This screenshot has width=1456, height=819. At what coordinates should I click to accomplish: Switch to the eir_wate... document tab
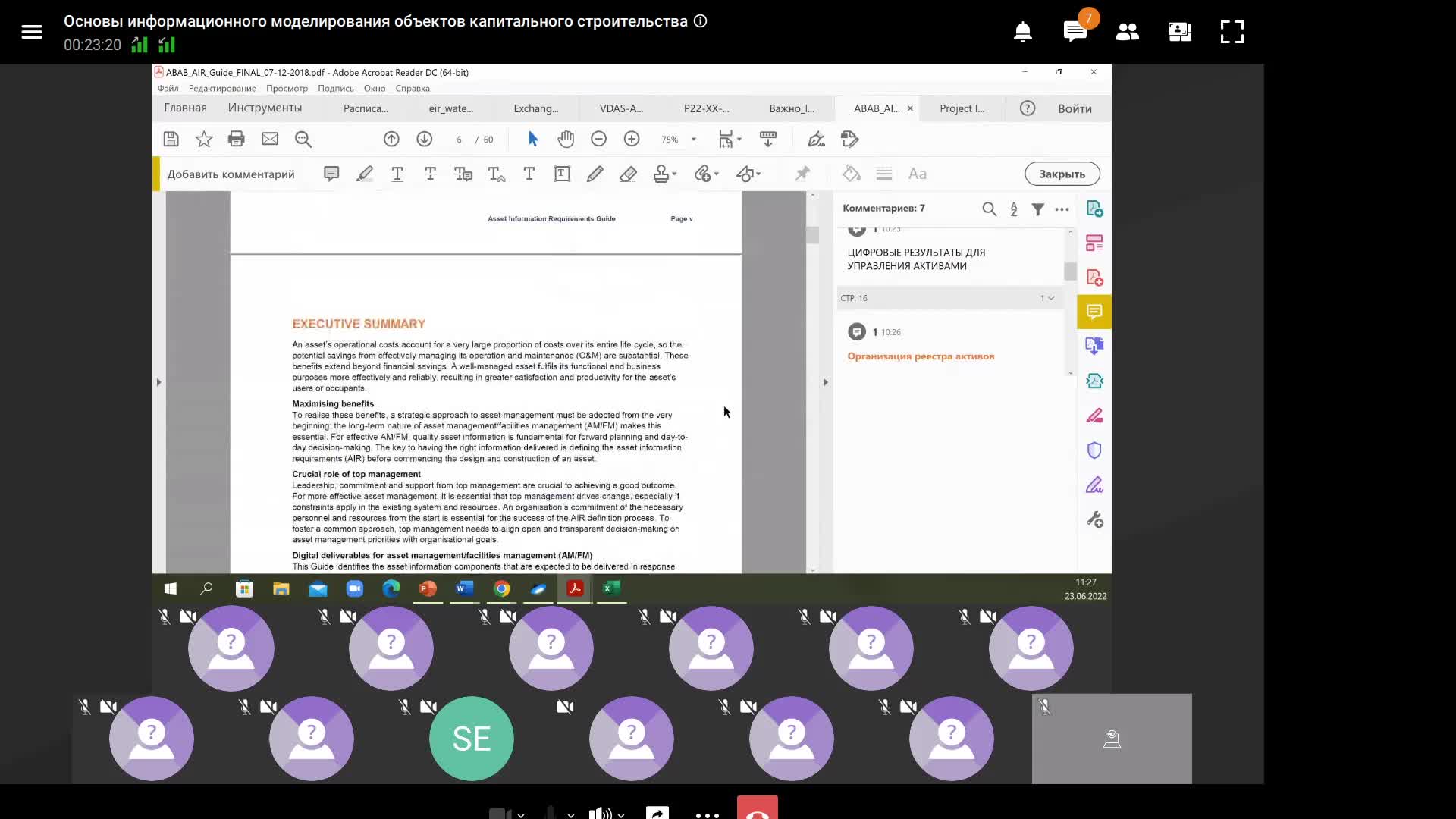coord(451,108)
